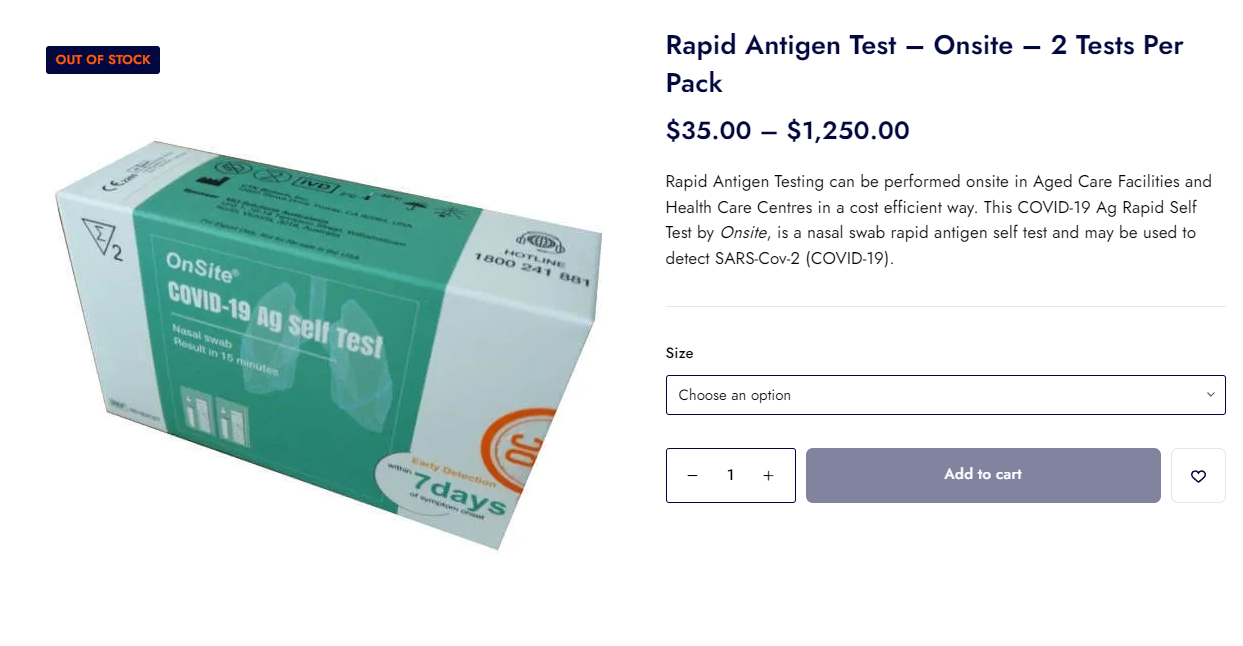Image resolution: width=1243 pixels, height=646 pixels.
Task: Click the OUT OF STOCK badge
Action: point(103,60)
